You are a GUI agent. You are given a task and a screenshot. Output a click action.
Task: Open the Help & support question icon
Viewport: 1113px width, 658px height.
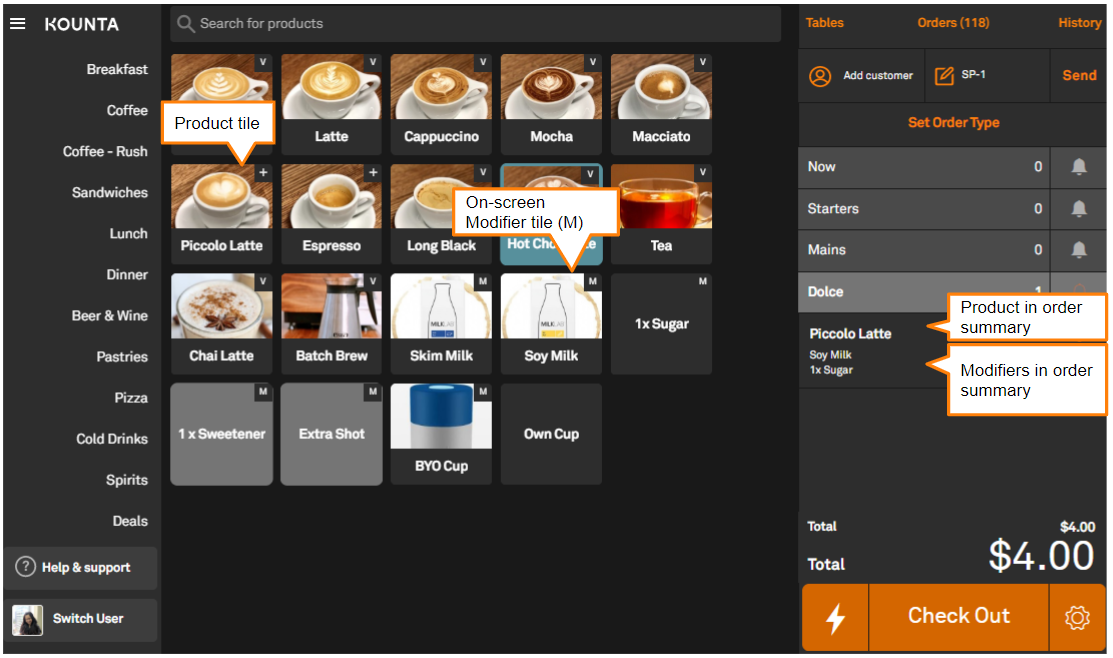(26, 567)
